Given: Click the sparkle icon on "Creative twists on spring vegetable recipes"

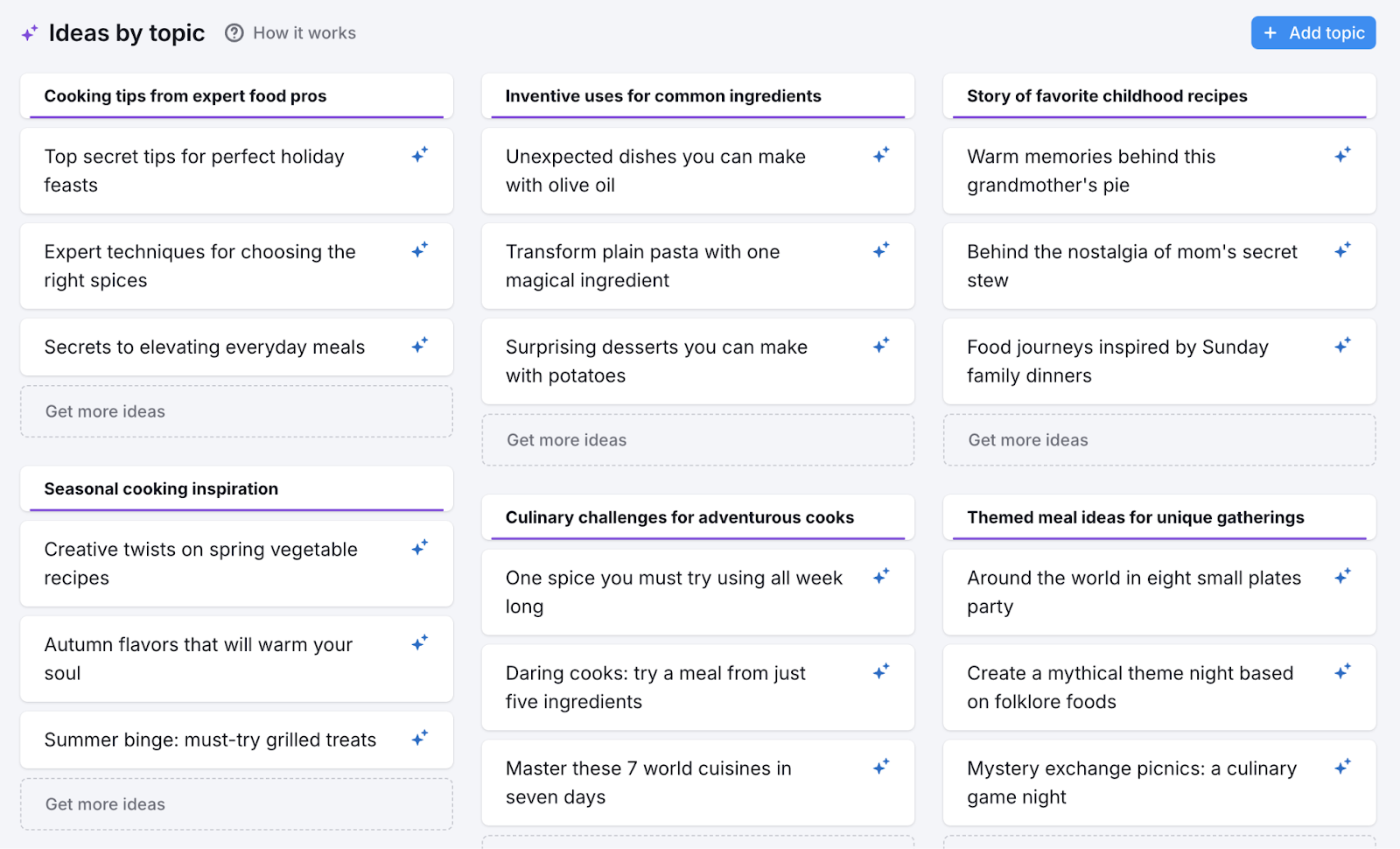Looking at the screenshot, I should pos(419,547).
